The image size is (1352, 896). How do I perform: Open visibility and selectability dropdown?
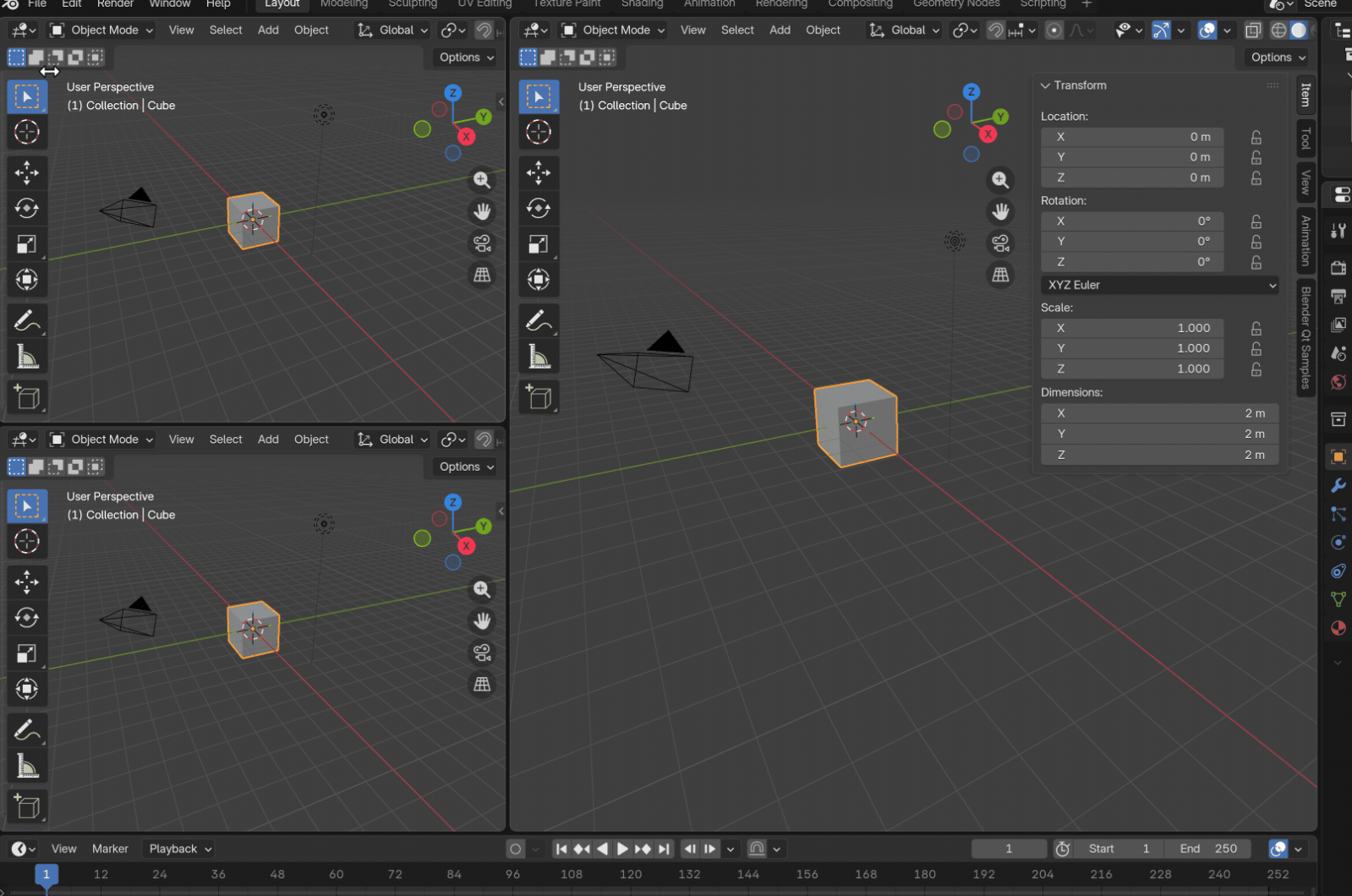1129,30
